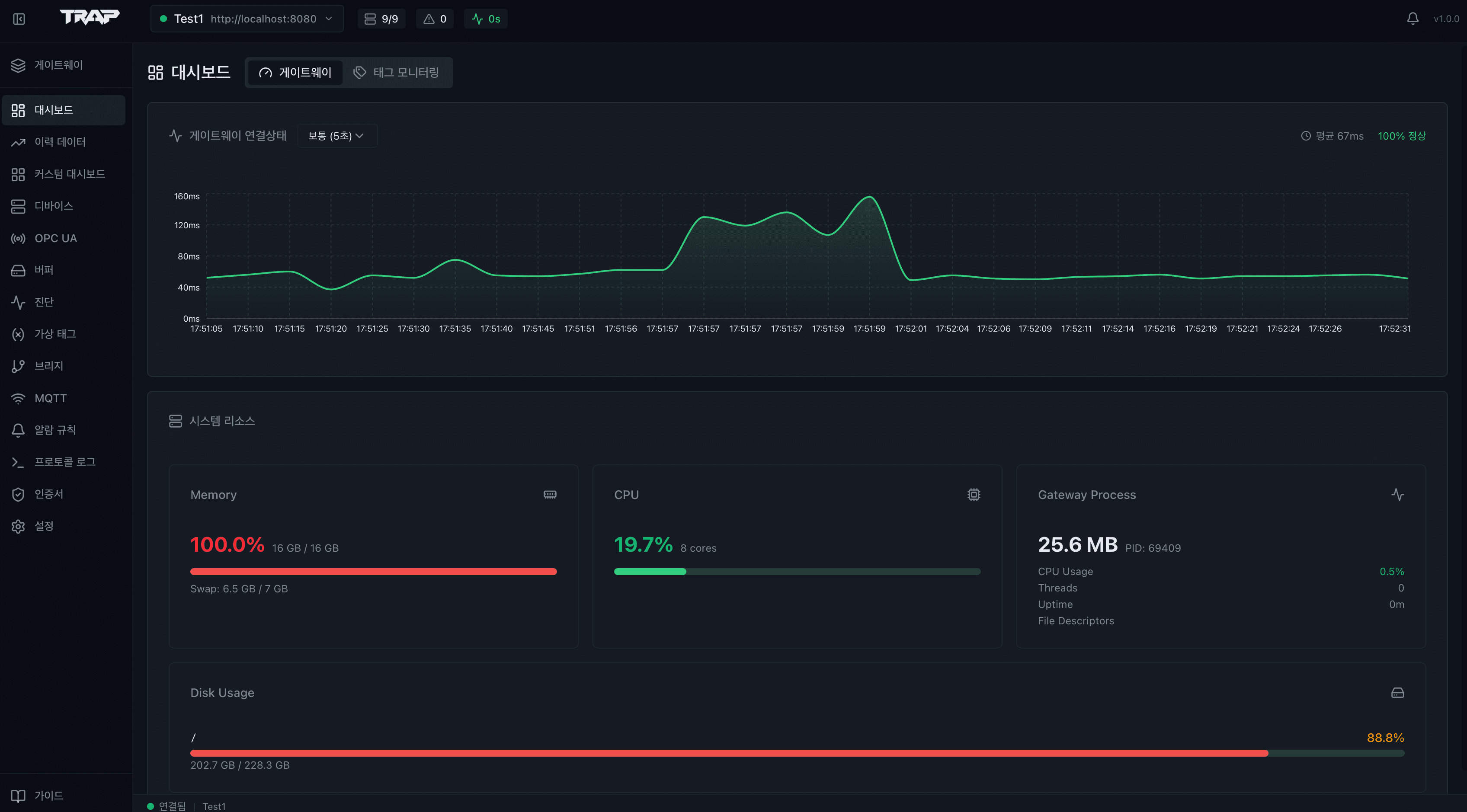
Task: Click the 알람 규칙 bell icon
Action: tap(18, 430)
